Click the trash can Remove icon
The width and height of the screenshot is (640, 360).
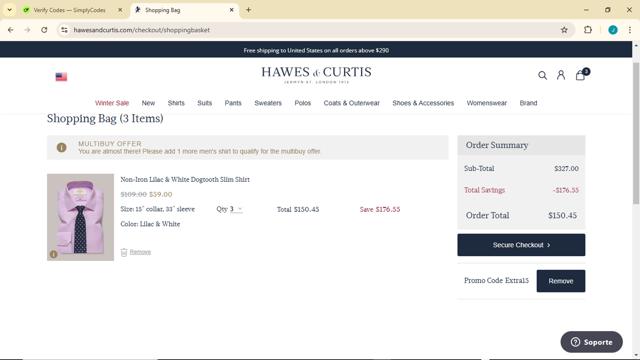pos(124,252)
